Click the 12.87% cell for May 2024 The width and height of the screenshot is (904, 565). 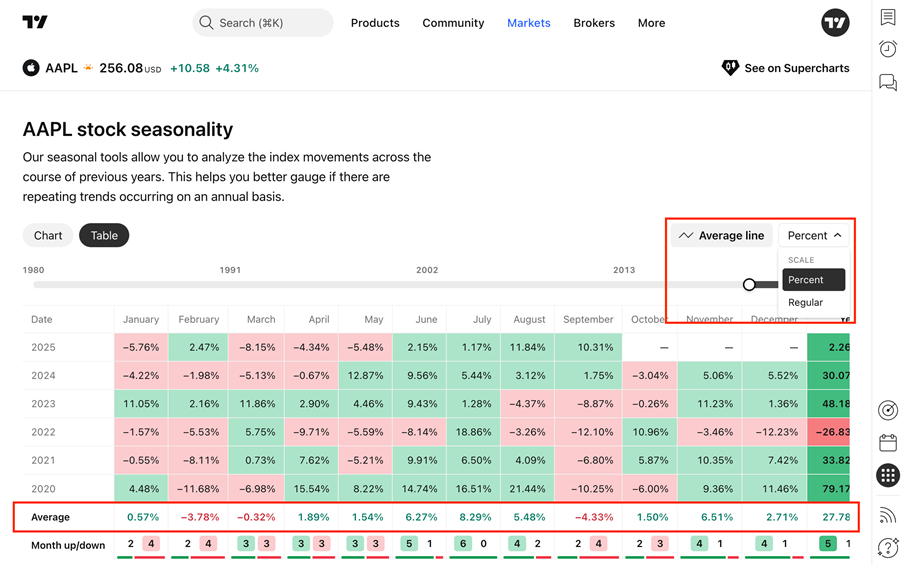coord(365,375)
